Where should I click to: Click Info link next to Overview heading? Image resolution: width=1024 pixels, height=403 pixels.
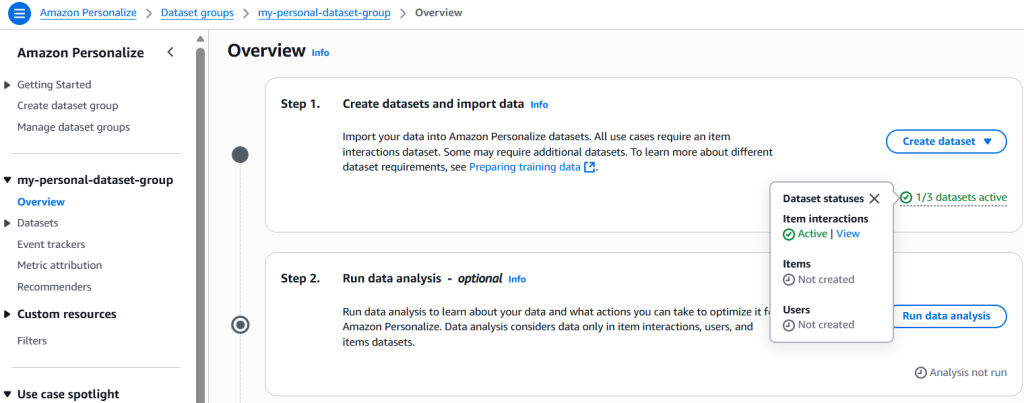click(321, 53)
